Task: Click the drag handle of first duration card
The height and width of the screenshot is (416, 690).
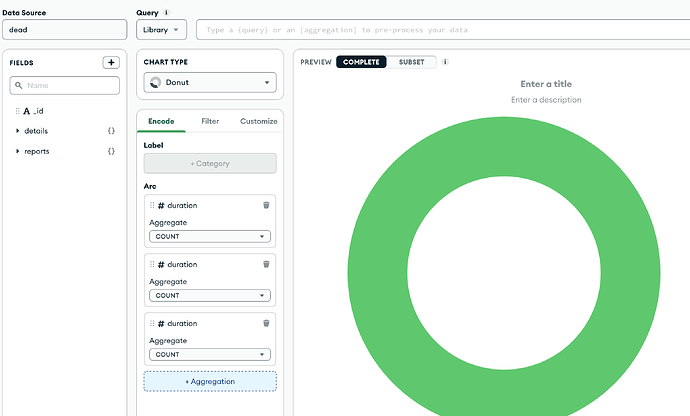Action: [152, 205]
